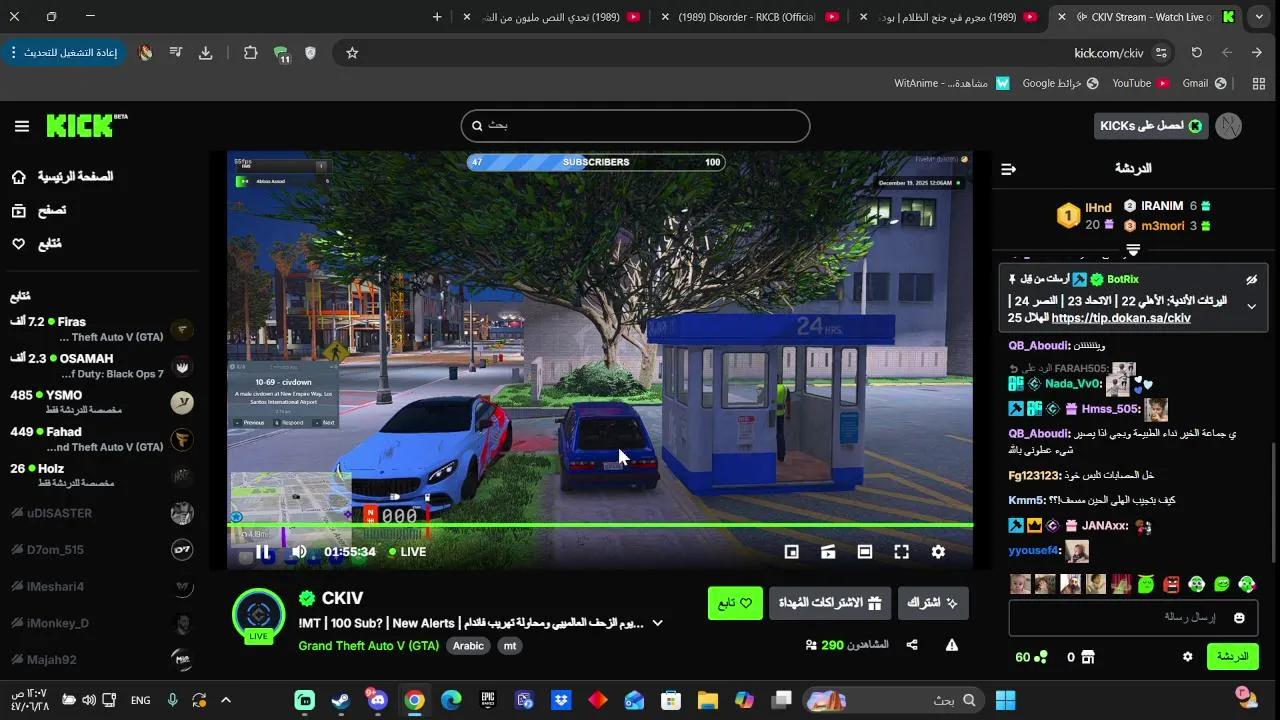1280x720 pixels.
Task: Open Chrome extensions puzzle icon
Action: (x=250, y=53)
